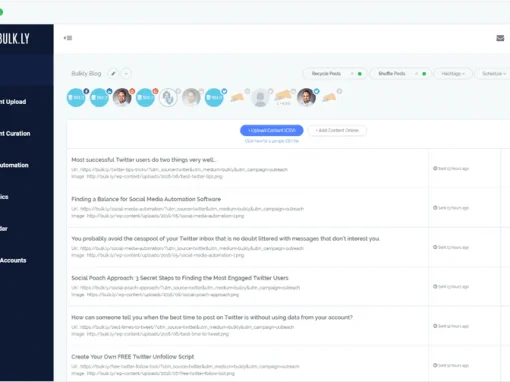Image resolution: width=510 pixels, height=382 pixels.
Task: Select the blue Bulk.ly avatar with orange badge
Action: 145,97
